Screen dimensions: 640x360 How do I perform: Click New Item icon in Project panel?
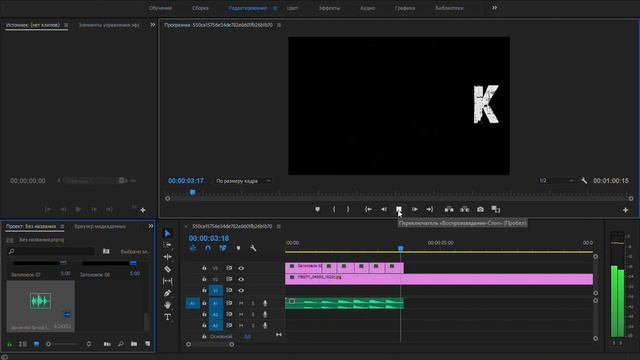(147, 344)
